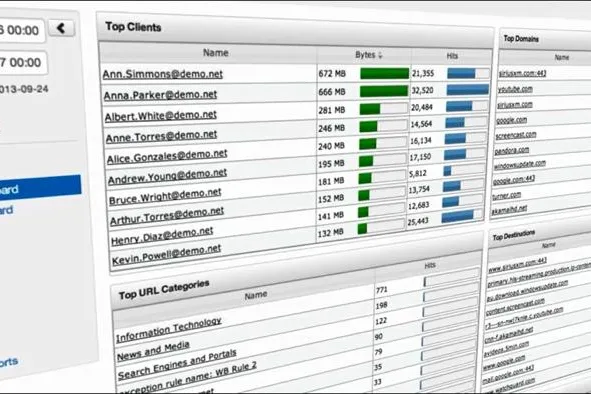Click akamaihd.net in Top Domains
The image size is (591, 394).
coord(509,210)
